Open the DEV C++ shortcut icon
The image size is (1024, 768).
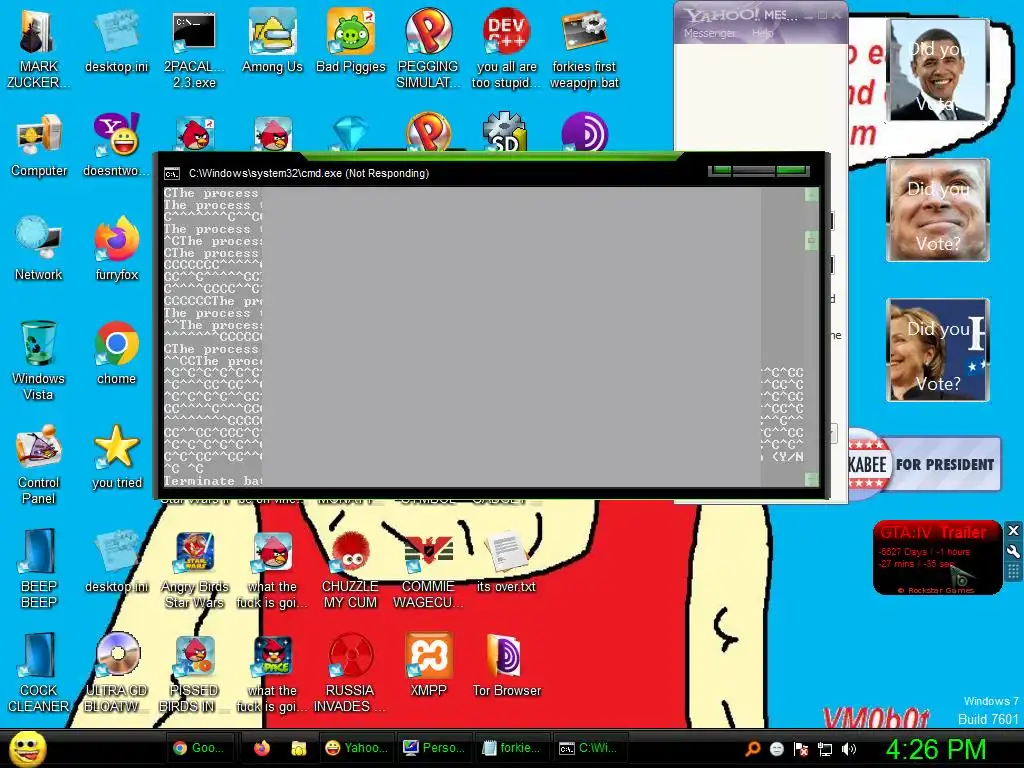tap(506, 49)
